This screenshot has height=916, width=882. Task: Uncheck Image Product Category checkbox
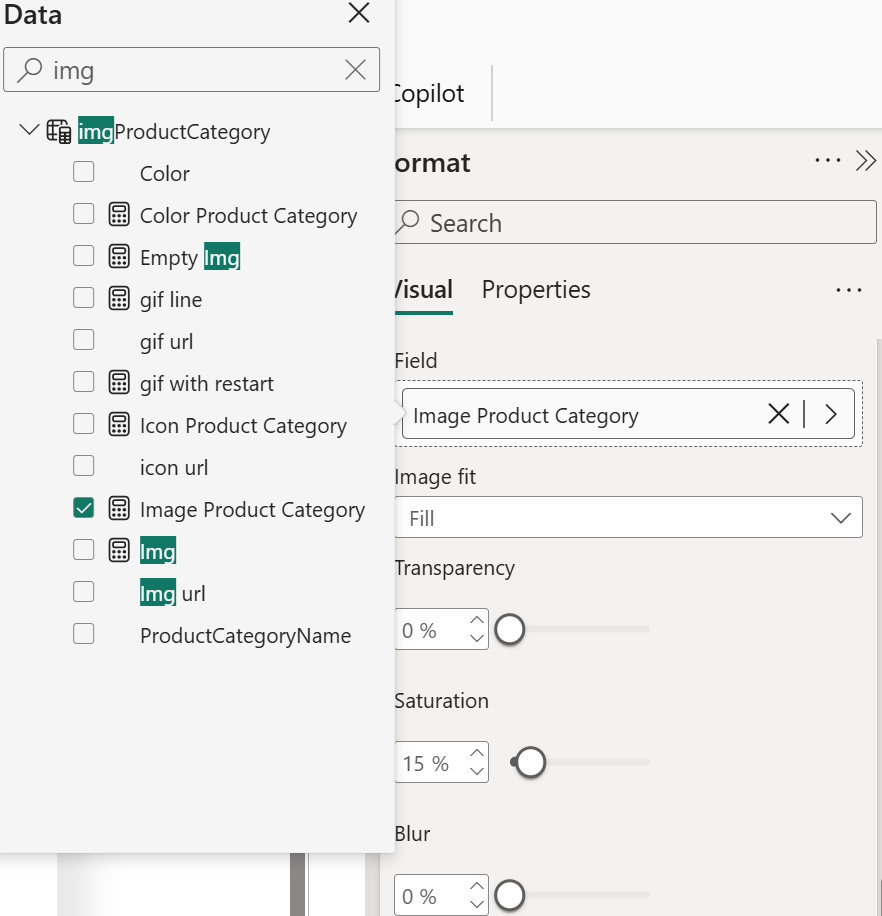point(84,508)
